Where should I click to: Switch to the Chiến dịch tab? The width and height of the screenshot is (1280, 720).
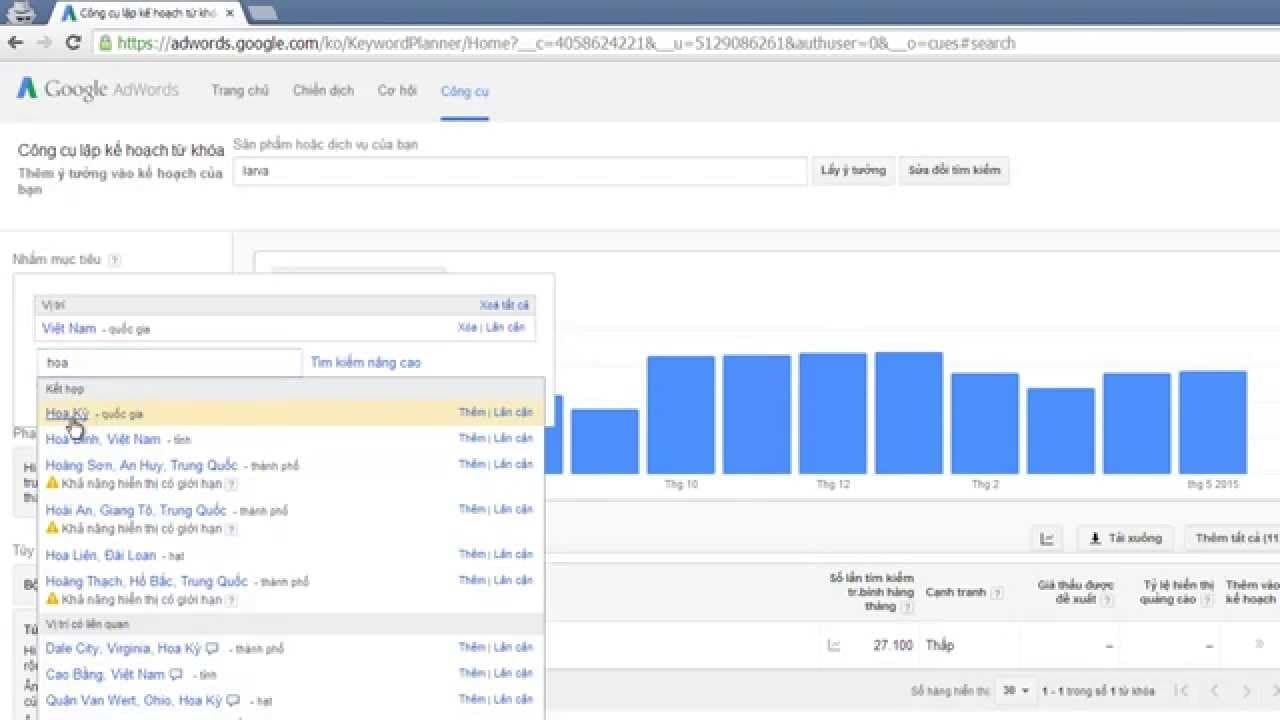[x=323, y=91]
